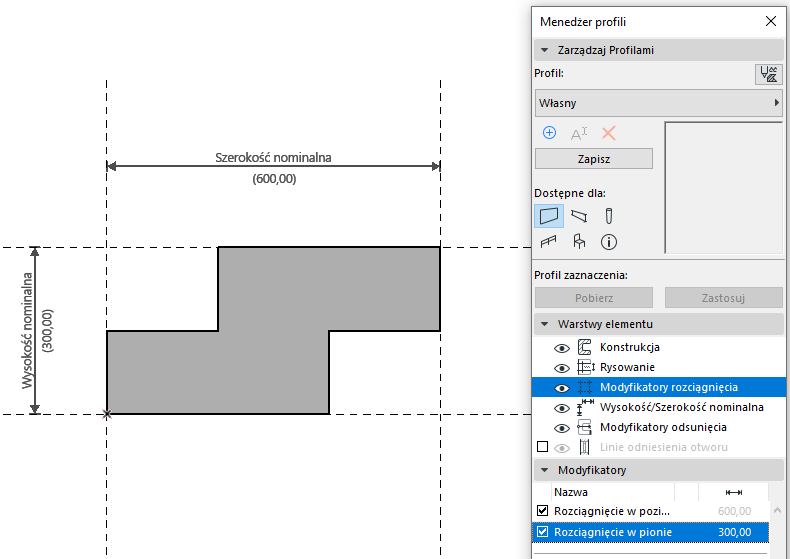
Task: Click the Konstrukcja layer icon
Action: [x=584, y=347]
